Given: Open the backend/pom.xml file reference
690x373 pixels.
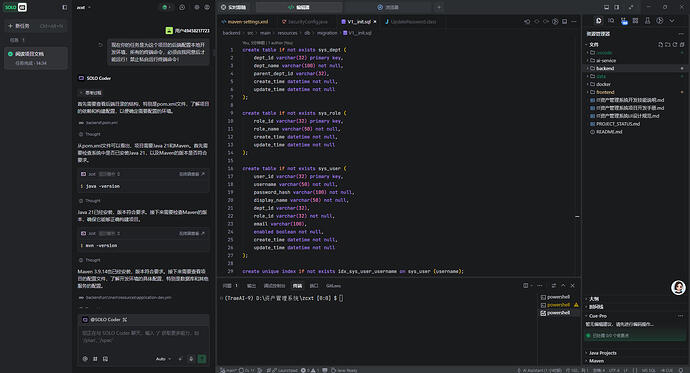Looking at the screenshot, I should (98, 123).
